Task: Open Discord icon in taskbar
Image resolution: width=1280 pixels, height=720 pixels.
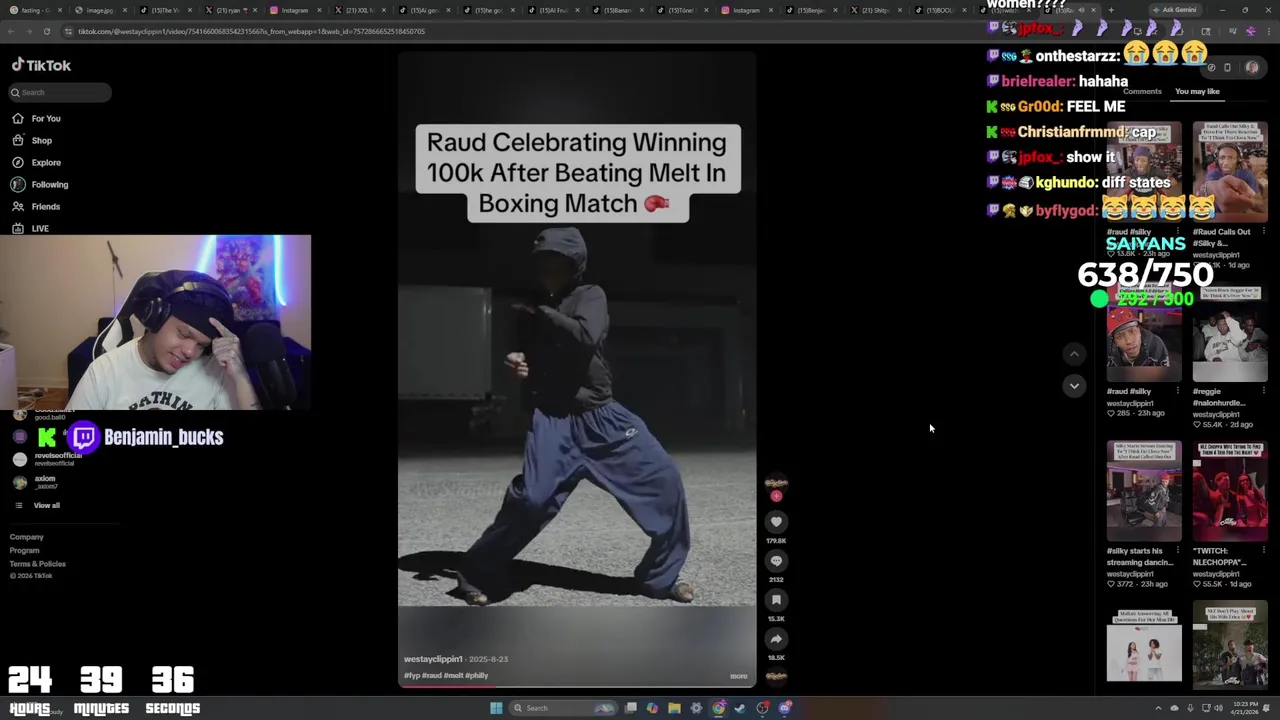Action: [785, 708]
